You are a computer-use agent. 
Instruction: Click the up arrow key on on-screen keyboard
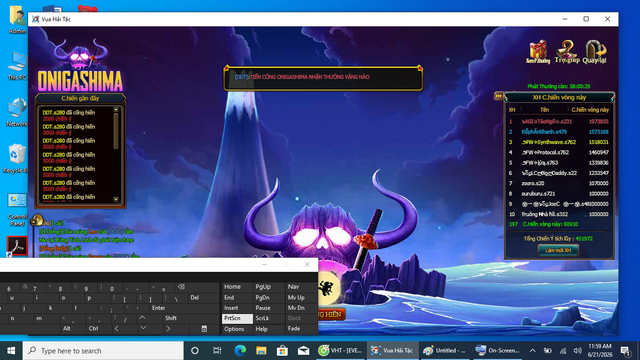[x=142, y=318]
